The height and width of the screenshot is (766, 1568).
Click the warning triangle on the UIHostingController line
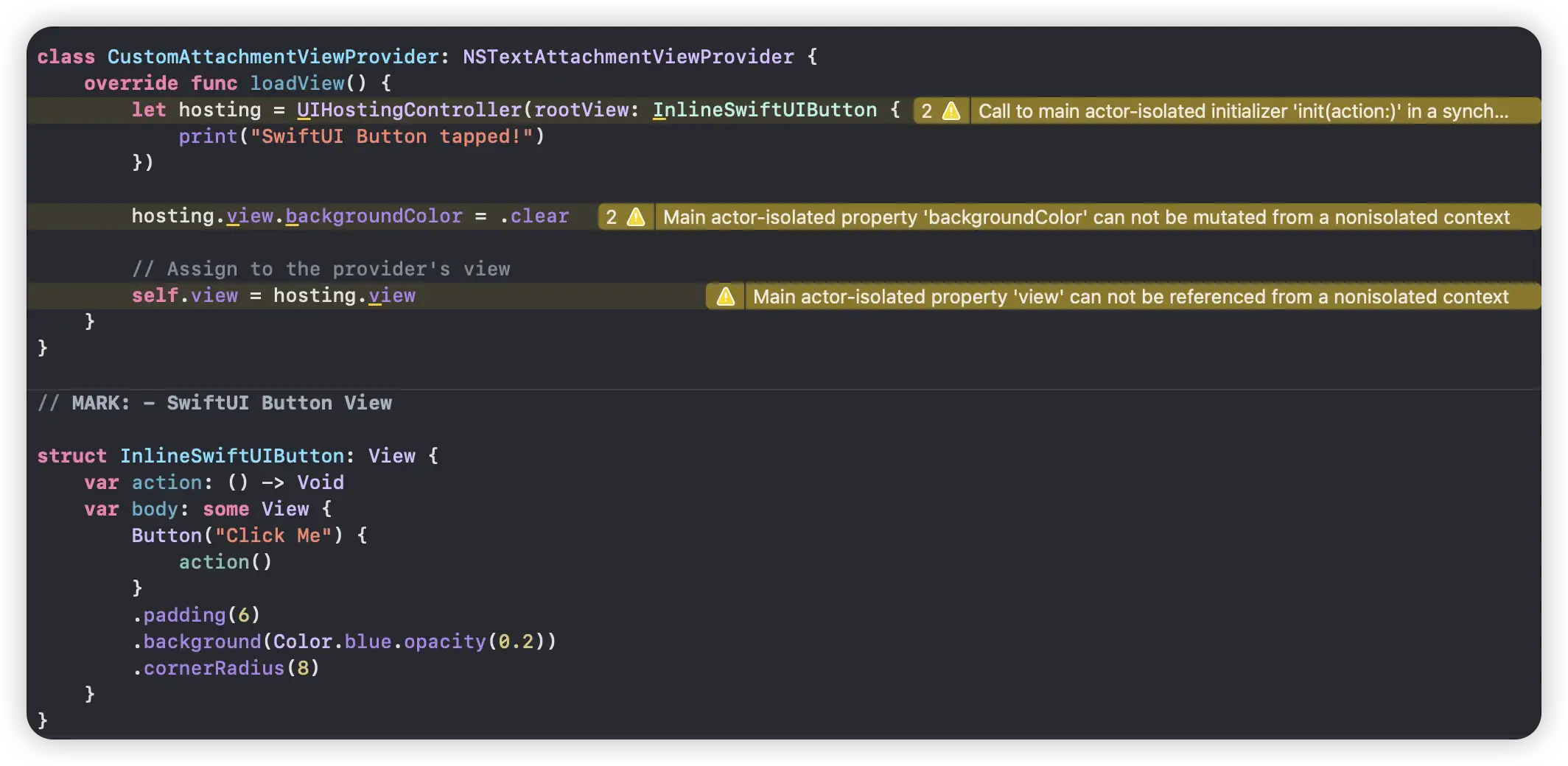951,111
